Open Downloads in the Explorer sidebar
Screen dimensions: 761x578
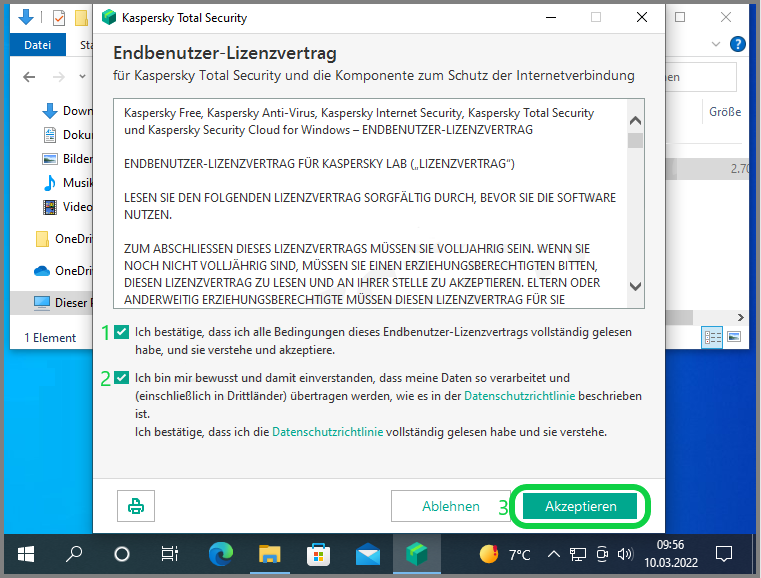[x=68, y=111]
